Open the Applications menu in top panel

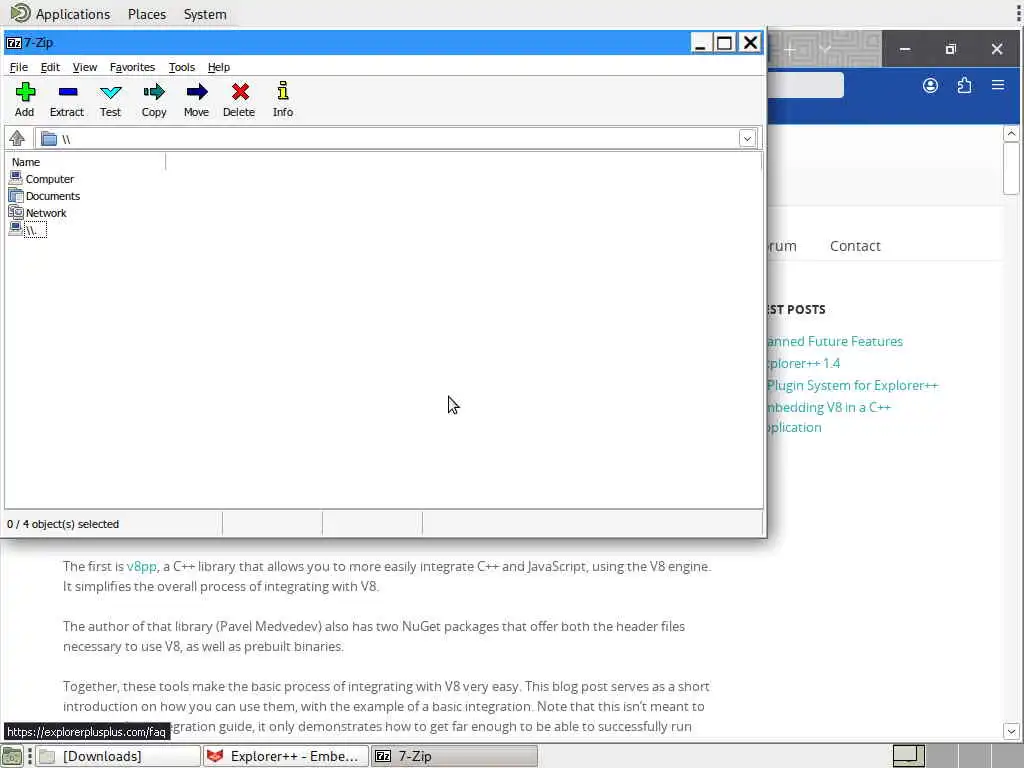[x=73, y=14]
